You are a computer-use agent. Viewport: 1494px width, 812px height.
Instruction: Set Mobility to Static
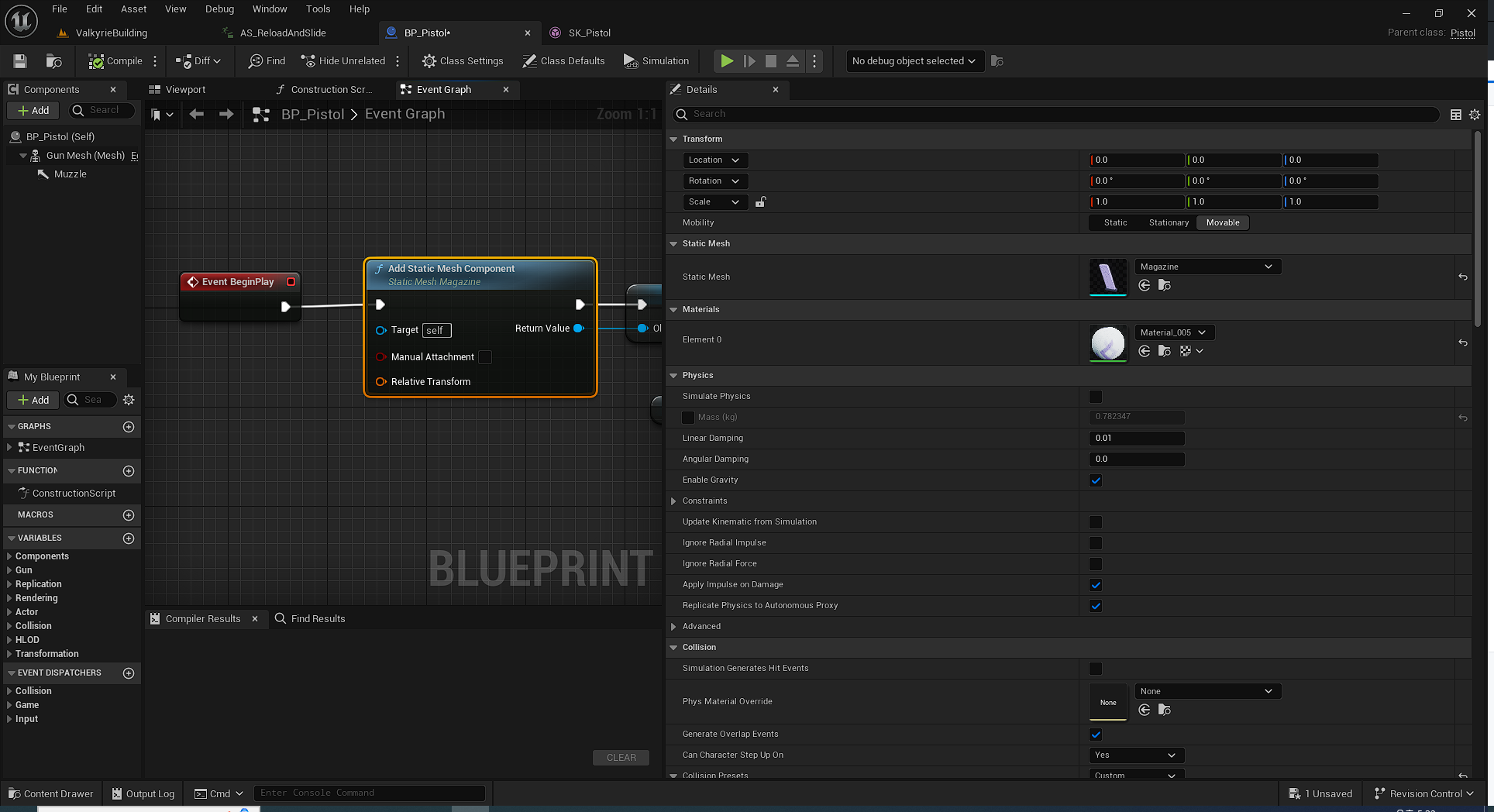pyautogui.click(x=1115, y=223)
